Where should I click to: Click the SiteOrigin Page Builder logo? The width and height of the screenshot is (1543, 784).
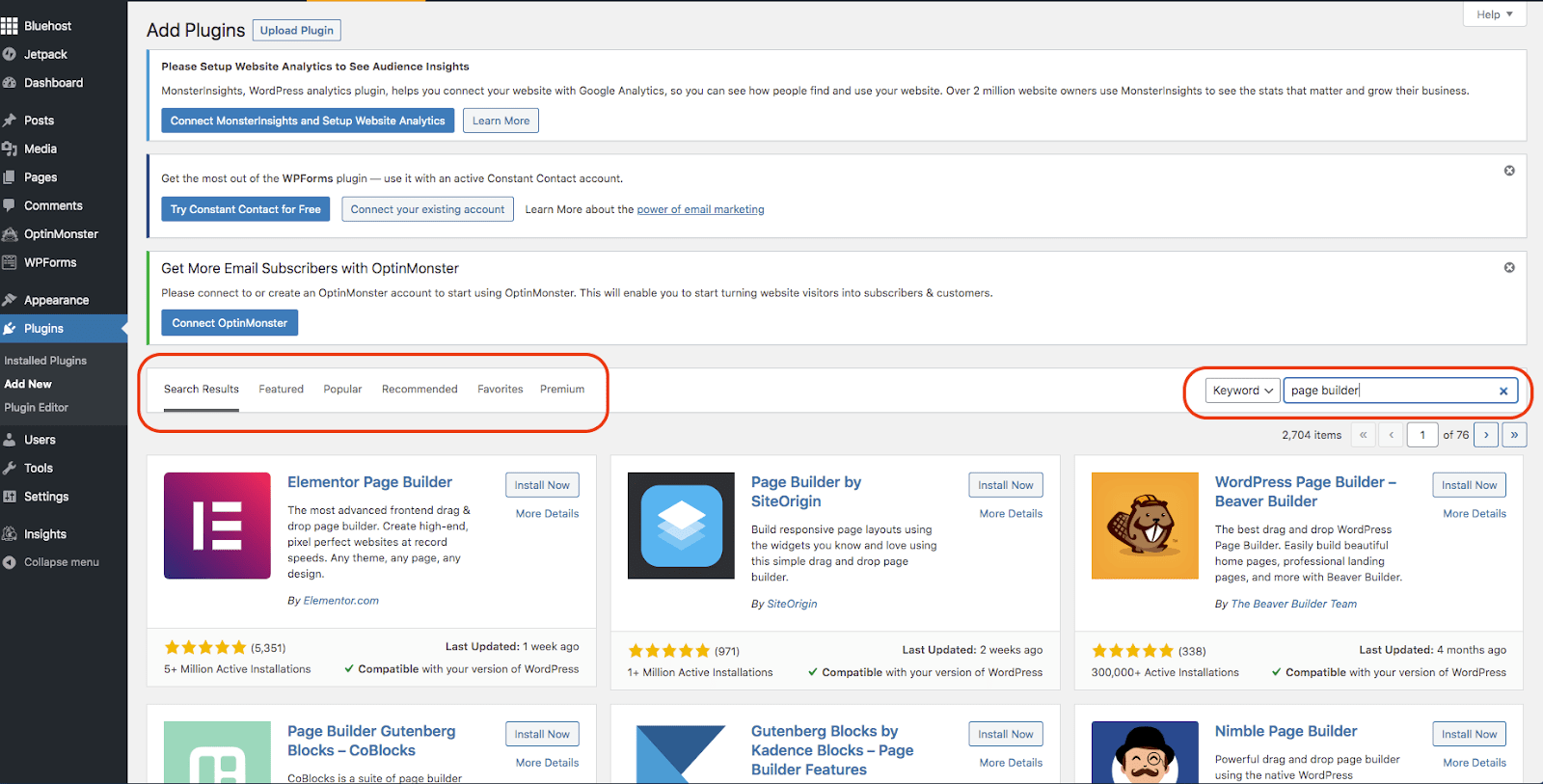(681, 526)
